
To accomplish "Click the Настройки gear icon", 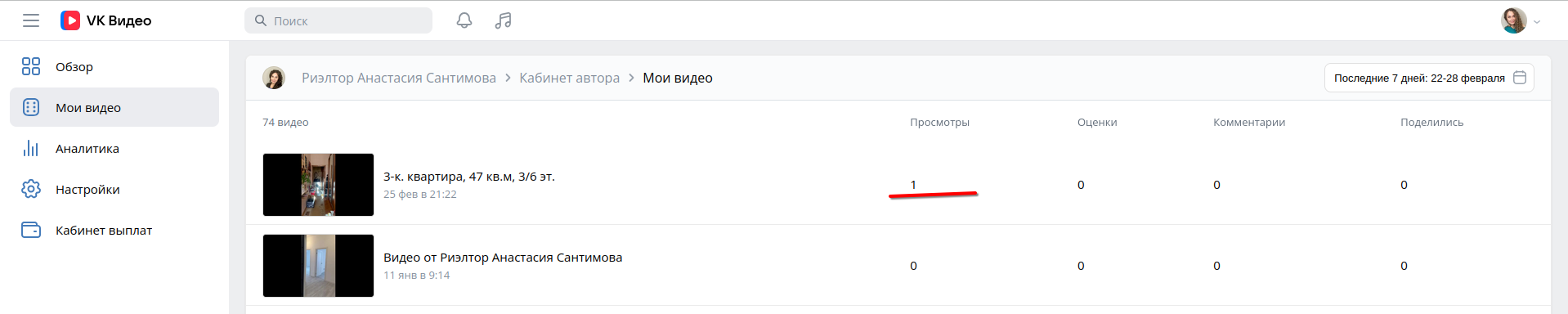I will coord(31,189).
